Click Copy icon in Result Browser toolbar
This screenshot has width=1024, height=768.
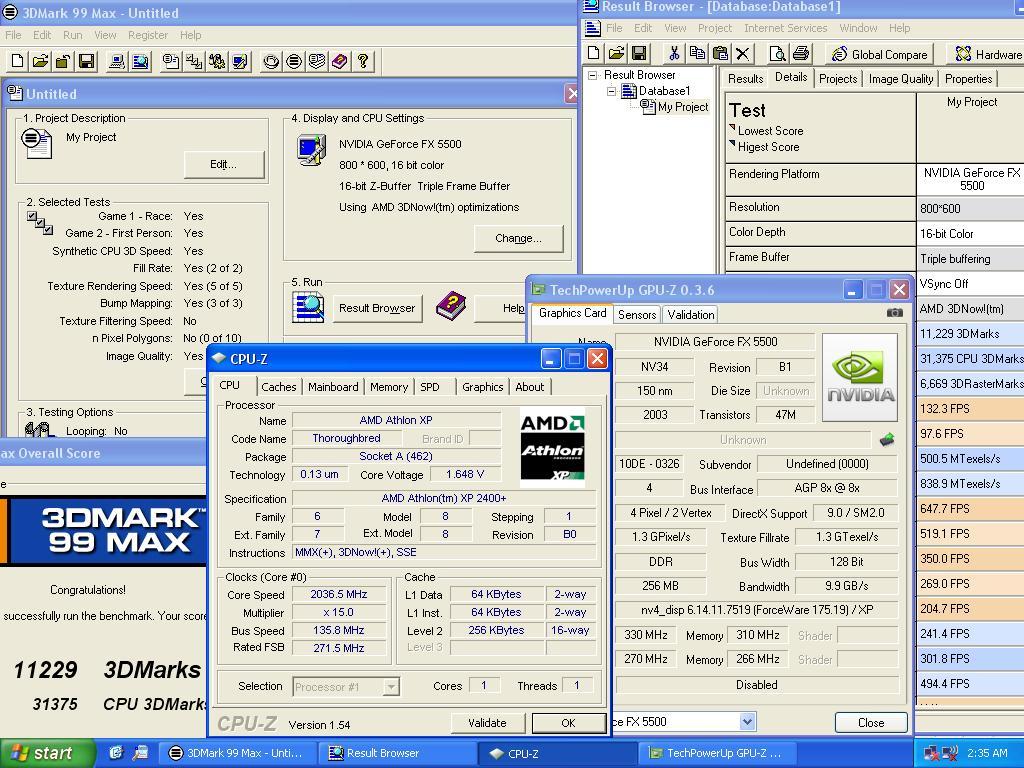pos(697,54)
